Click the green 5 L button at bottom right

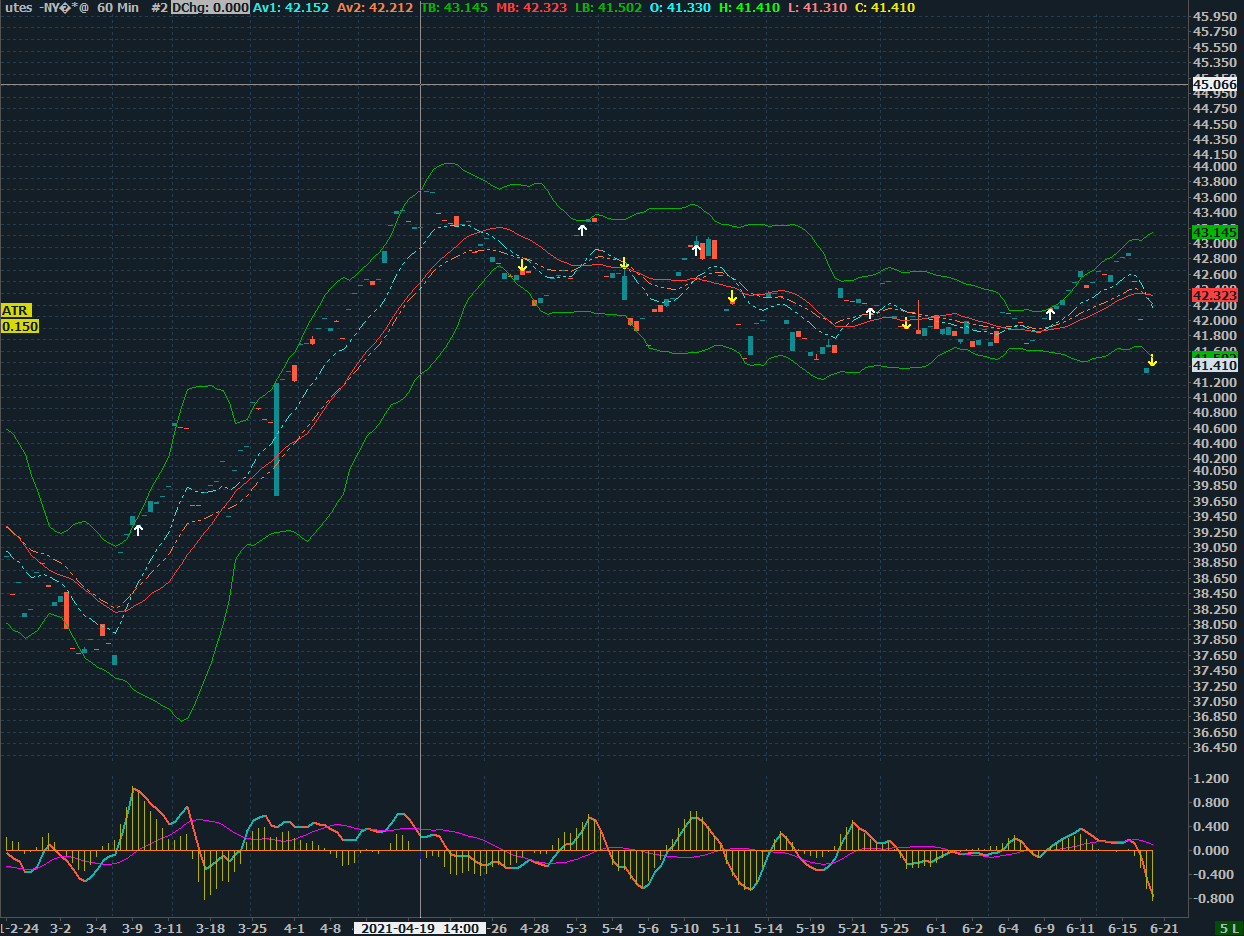click(1229, 928)
